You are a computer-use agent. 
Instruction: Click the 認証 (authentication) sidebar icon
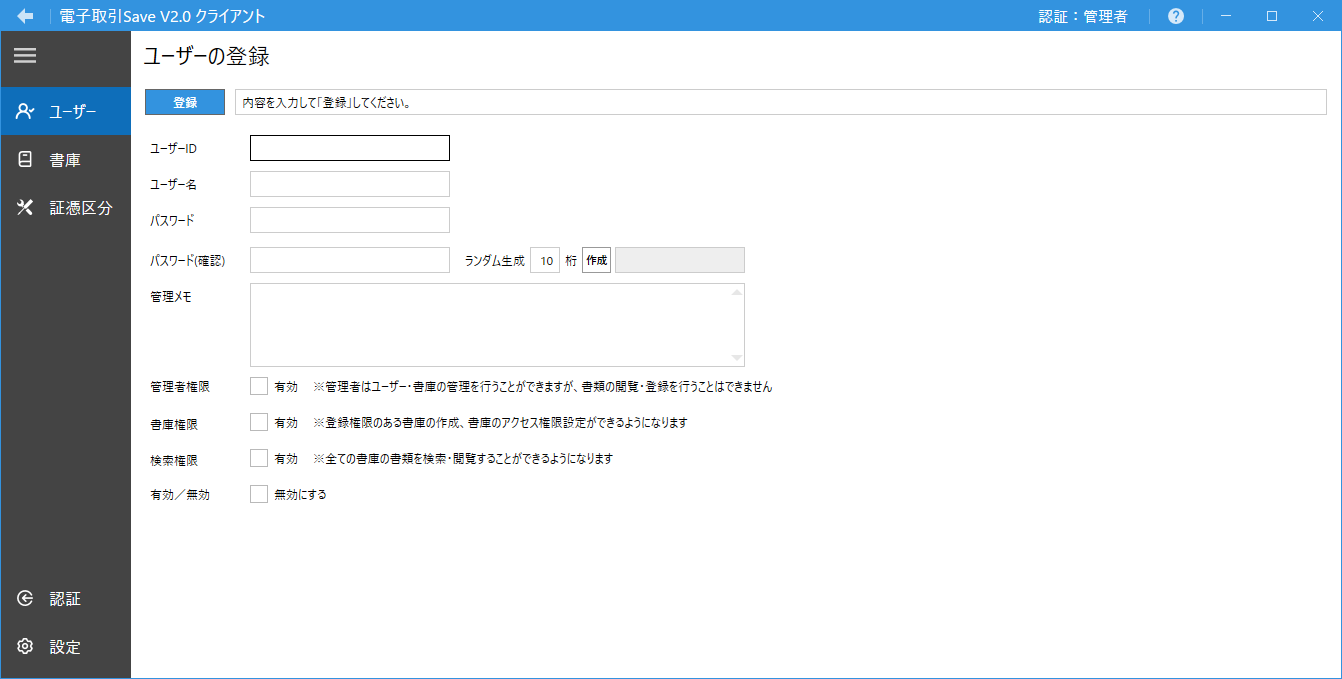[25, 598]
